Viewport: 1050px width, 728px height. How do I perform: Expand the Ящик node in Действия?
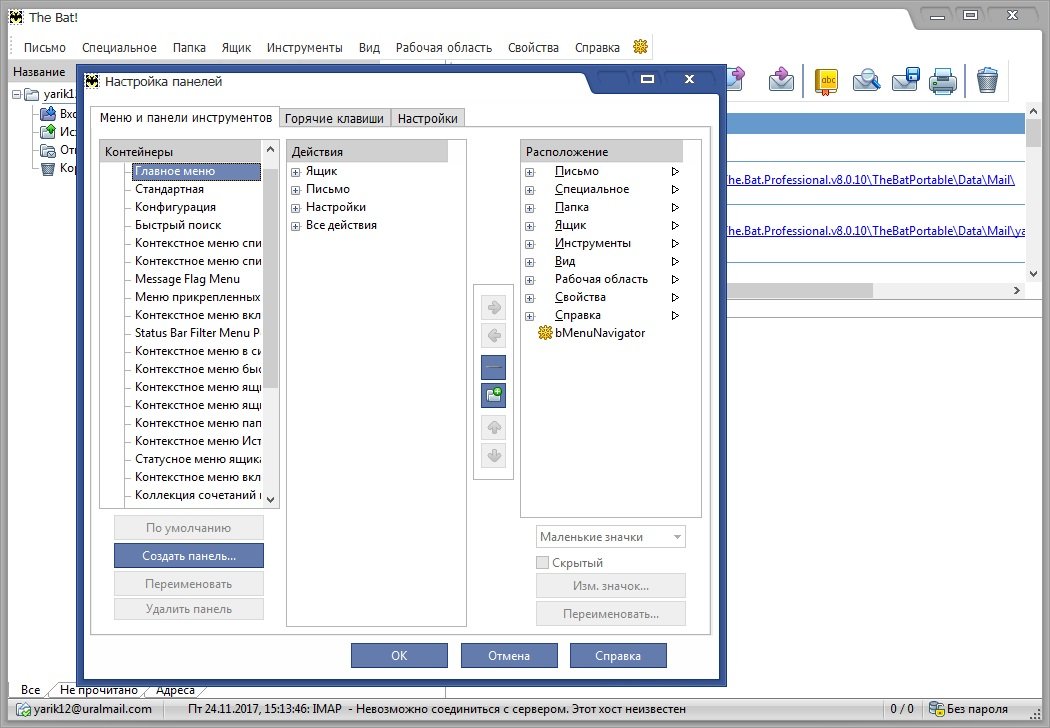pos(296,172)
